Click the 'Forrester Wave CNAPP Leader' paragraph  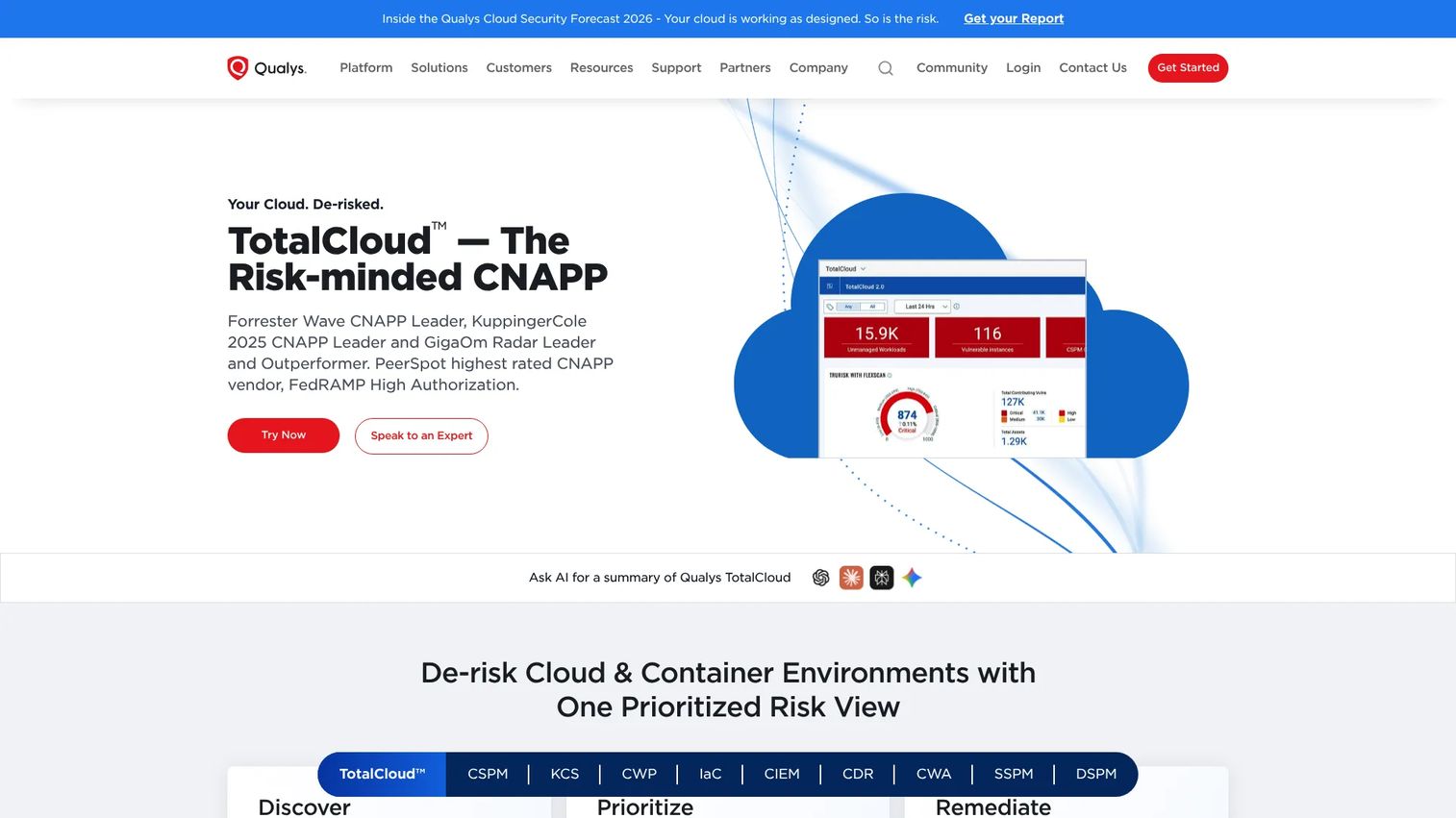point(420,353)
